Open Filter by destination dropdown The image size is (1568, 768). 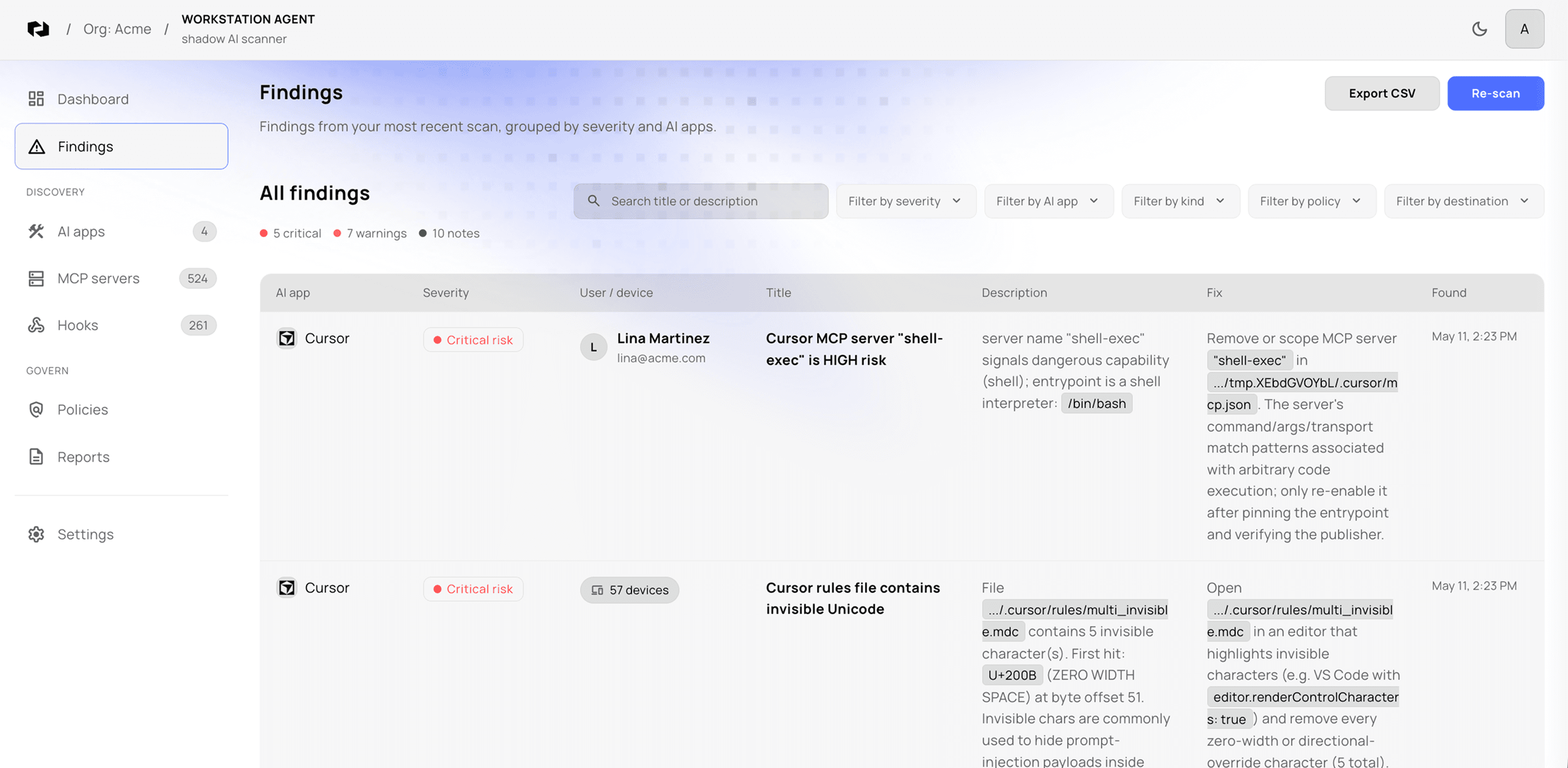click(x=1463, y=201)
